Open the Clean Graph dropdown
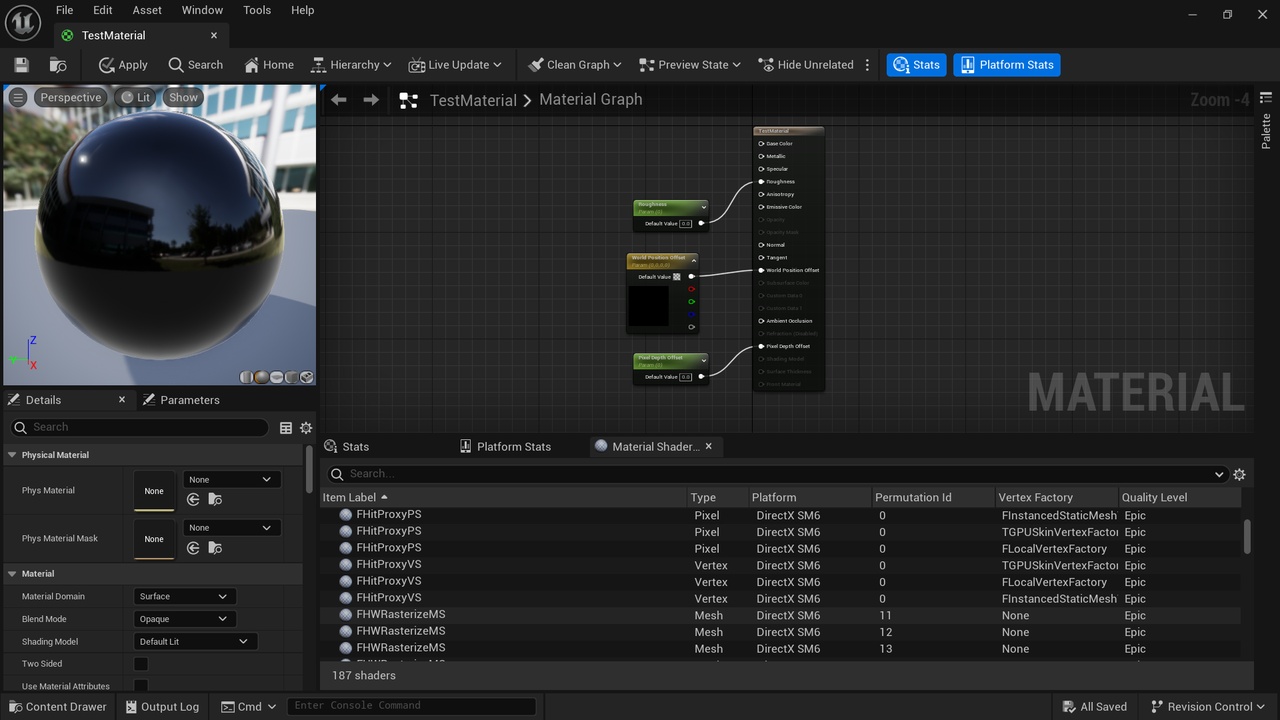The width and height of the screenshot is (1280, 720). point(574,65)
